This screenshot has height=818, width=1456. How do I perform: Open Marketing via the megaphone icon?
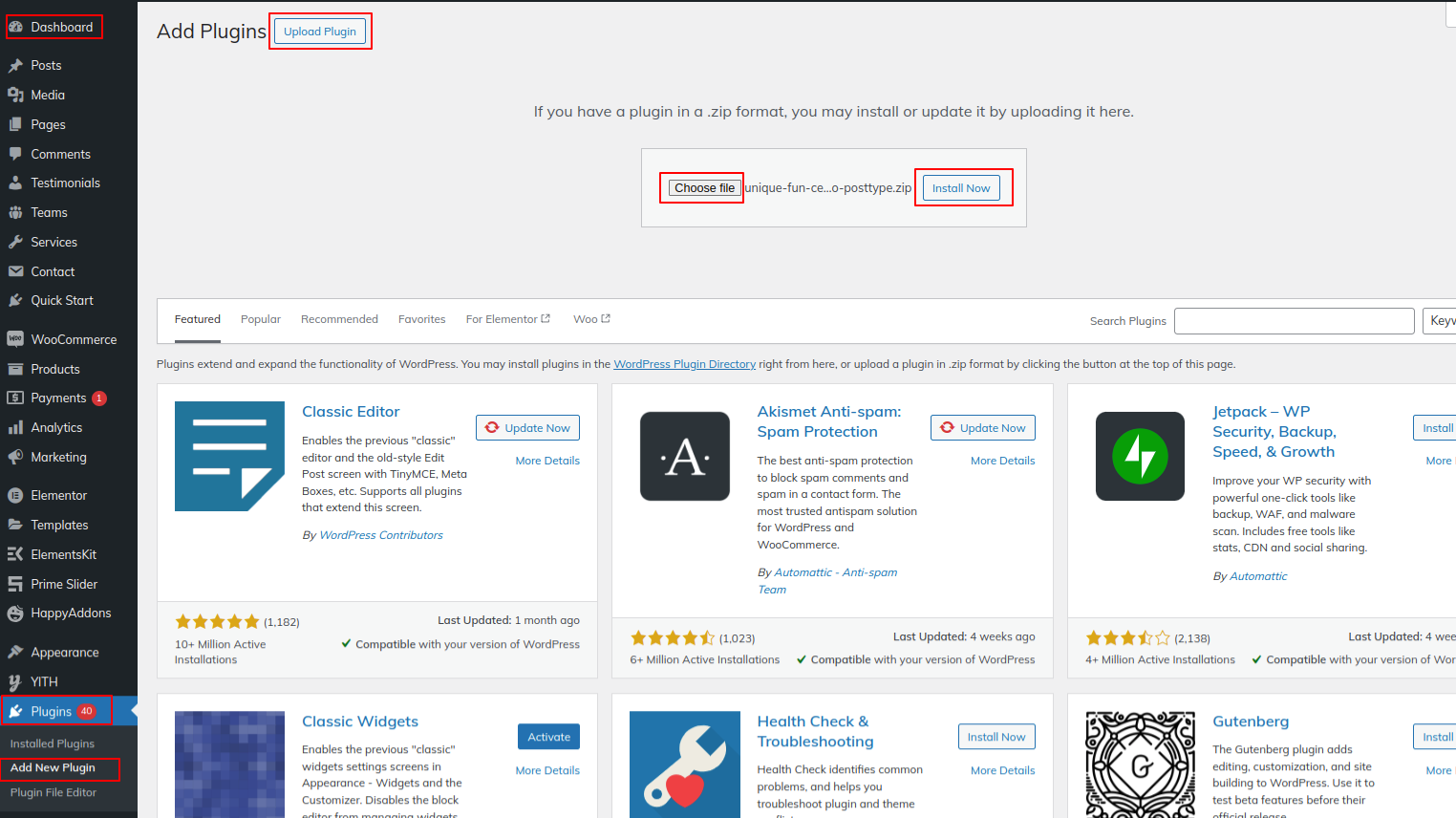tap(15, 457)
